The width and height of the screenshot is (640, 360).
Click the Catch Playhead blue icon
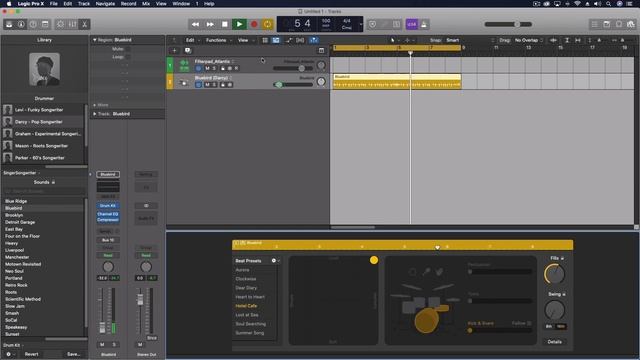pos(313,40)
